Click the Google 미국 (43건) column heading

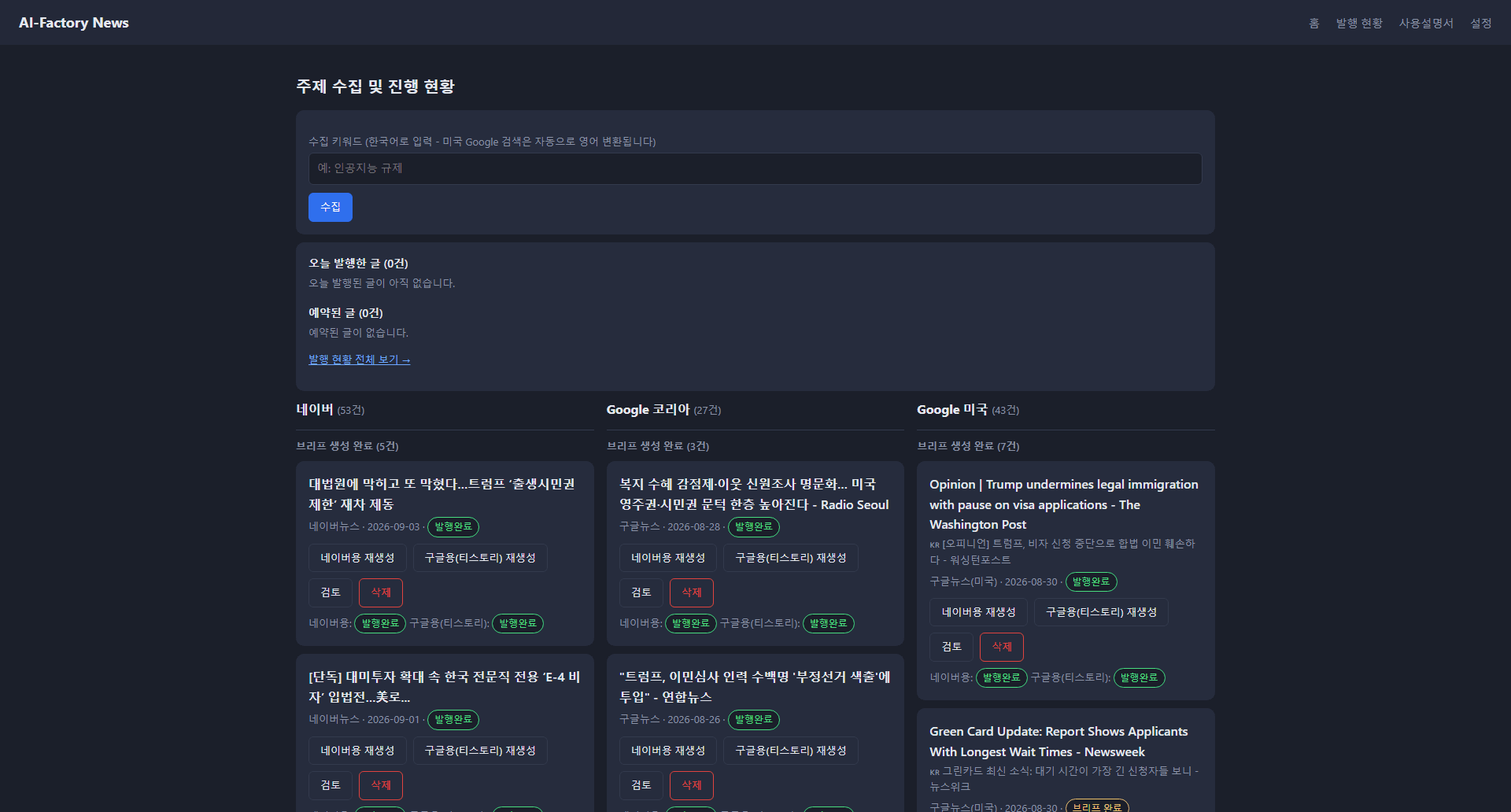tap(968, 410)
